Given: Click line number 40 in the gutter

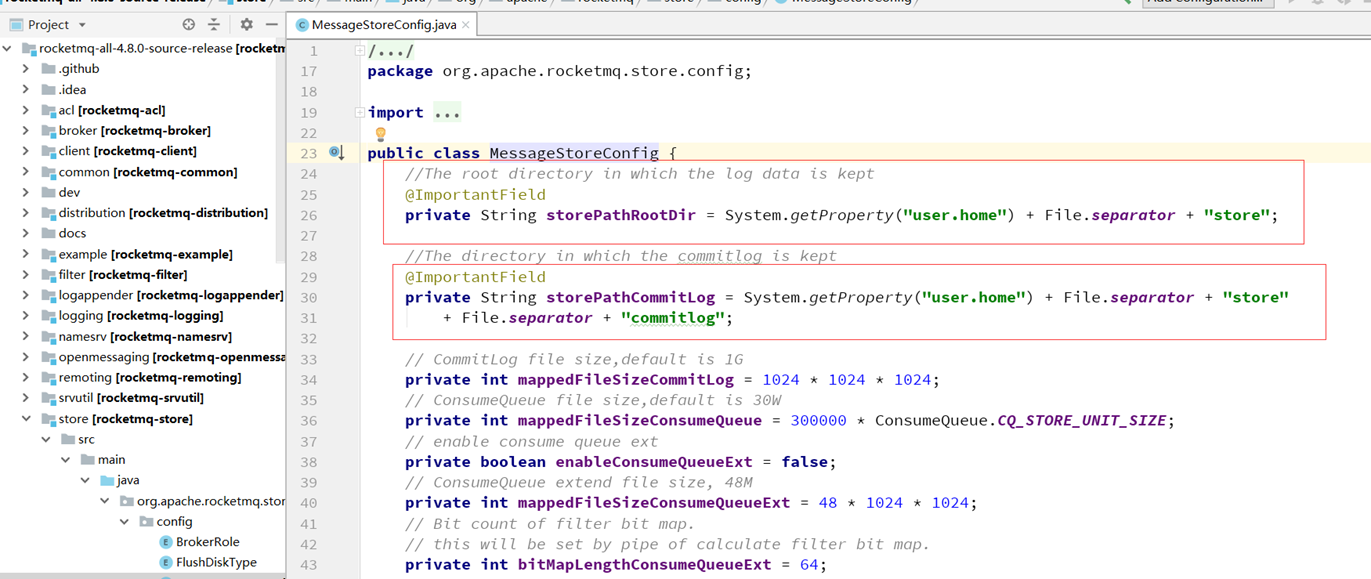Looking at the screenshot, I should pyautogui.click(x=308, y=503).
